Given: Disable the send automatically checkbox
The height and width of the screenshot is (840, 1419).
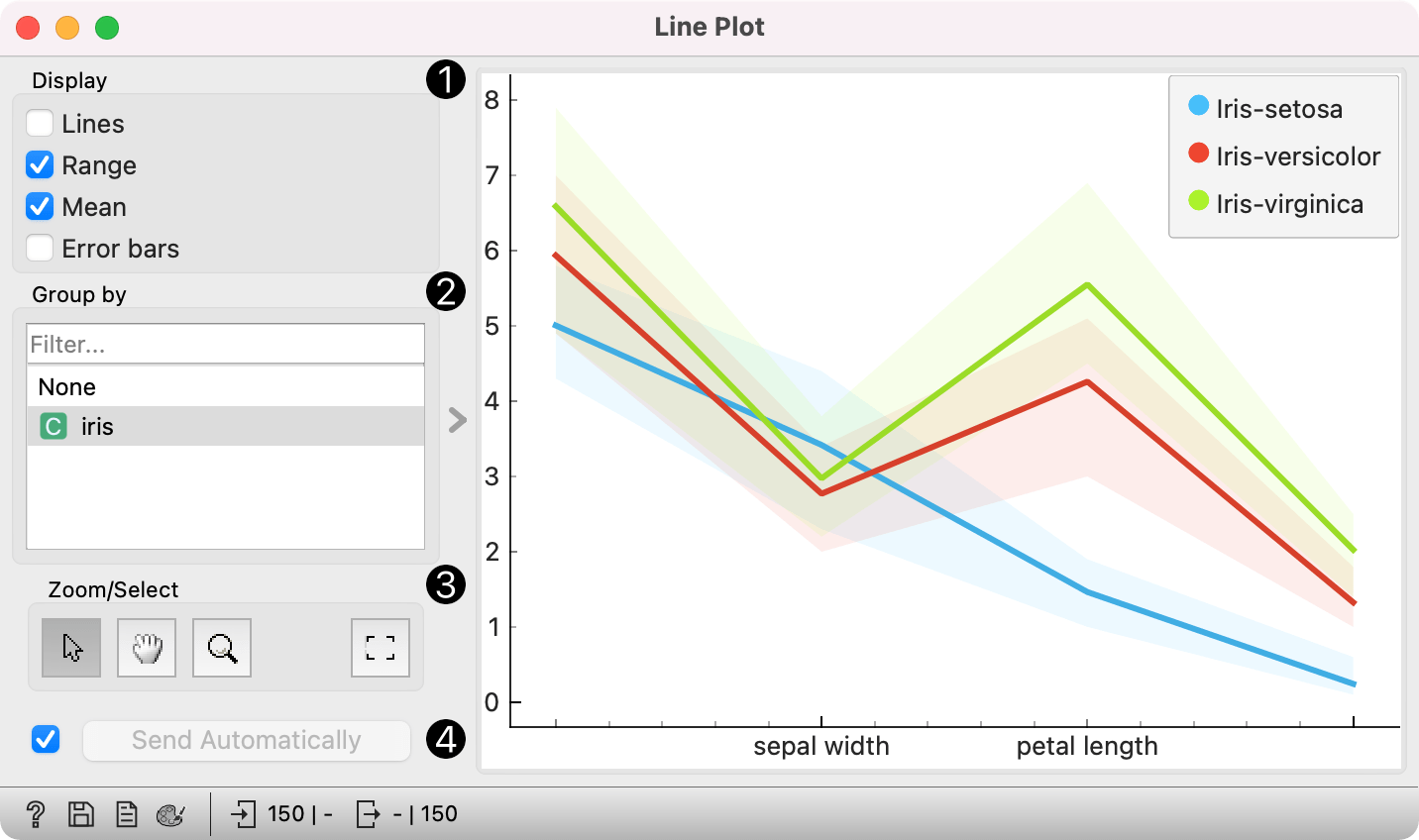Looking at the screenshot, I should [46, 740].
